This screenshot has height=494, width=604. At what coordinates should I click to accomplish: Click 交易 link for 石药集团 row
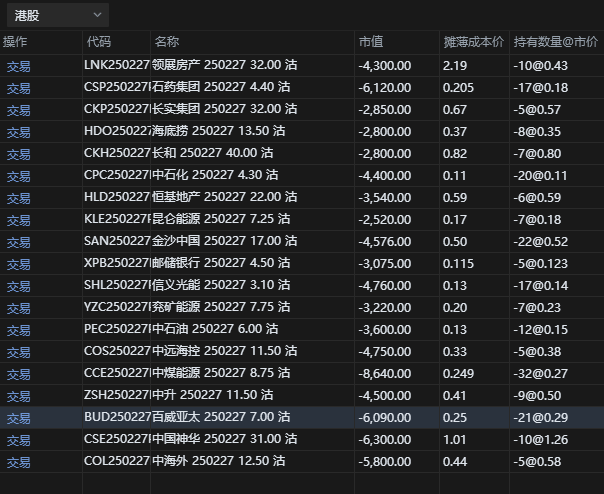click(x=18, y=88)
